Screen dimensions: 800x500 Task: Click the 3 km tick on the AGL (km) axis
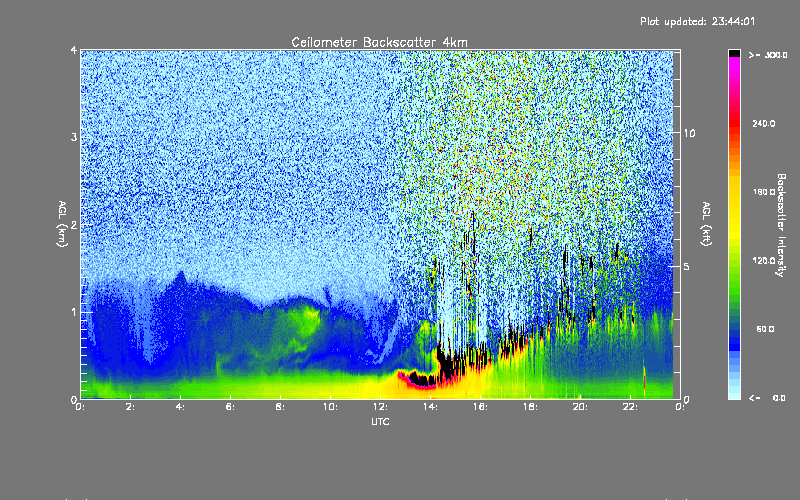pyautogui.click(x=74, y=137)
